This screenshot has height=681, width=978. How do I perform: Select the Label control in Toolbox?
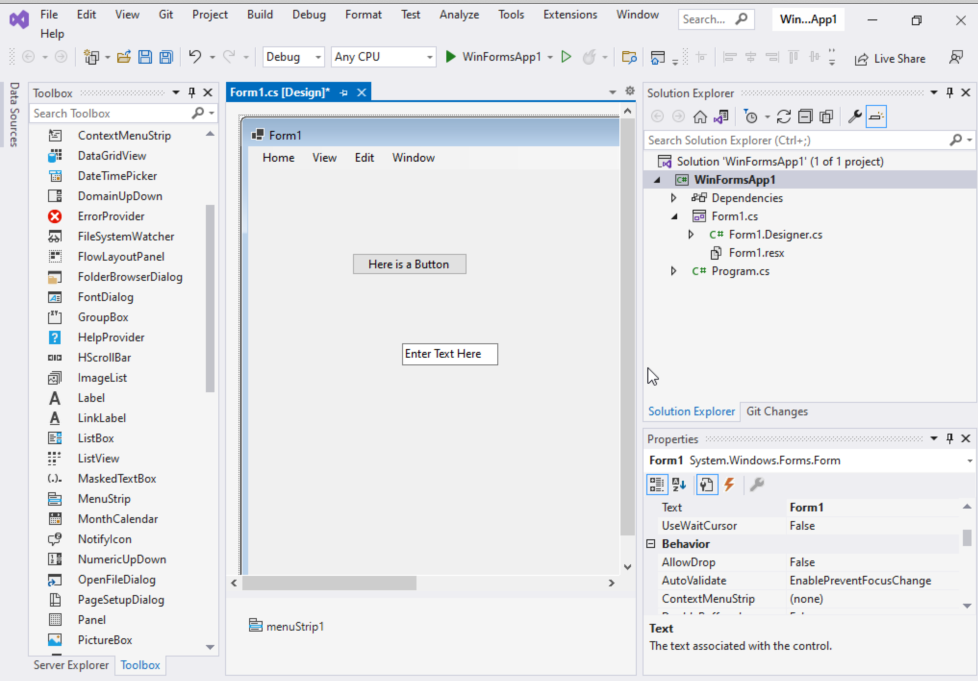pyautogui.click(x=91, y=398)
